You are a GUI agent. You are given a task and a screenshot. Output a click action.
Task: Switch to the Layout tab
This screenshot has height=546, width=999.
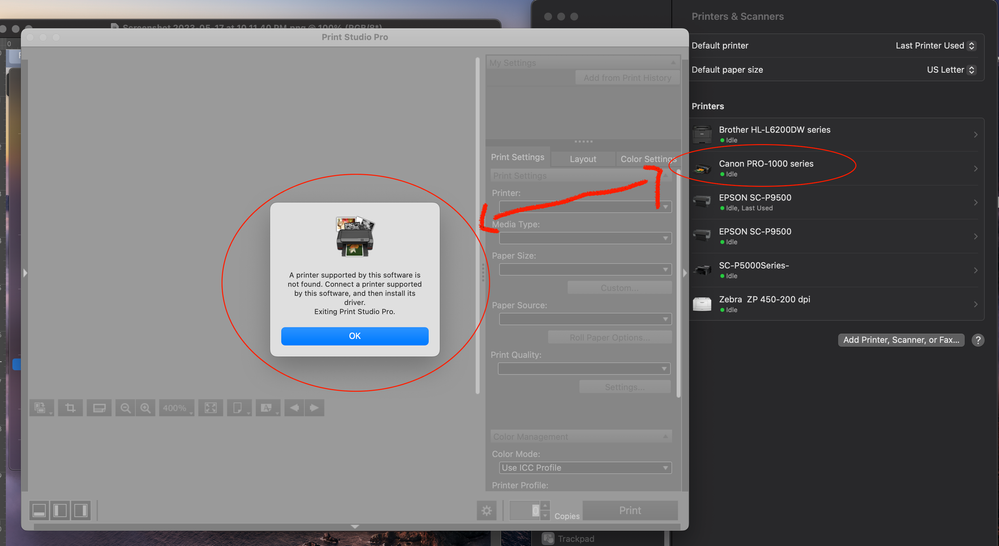pos(583,159)
